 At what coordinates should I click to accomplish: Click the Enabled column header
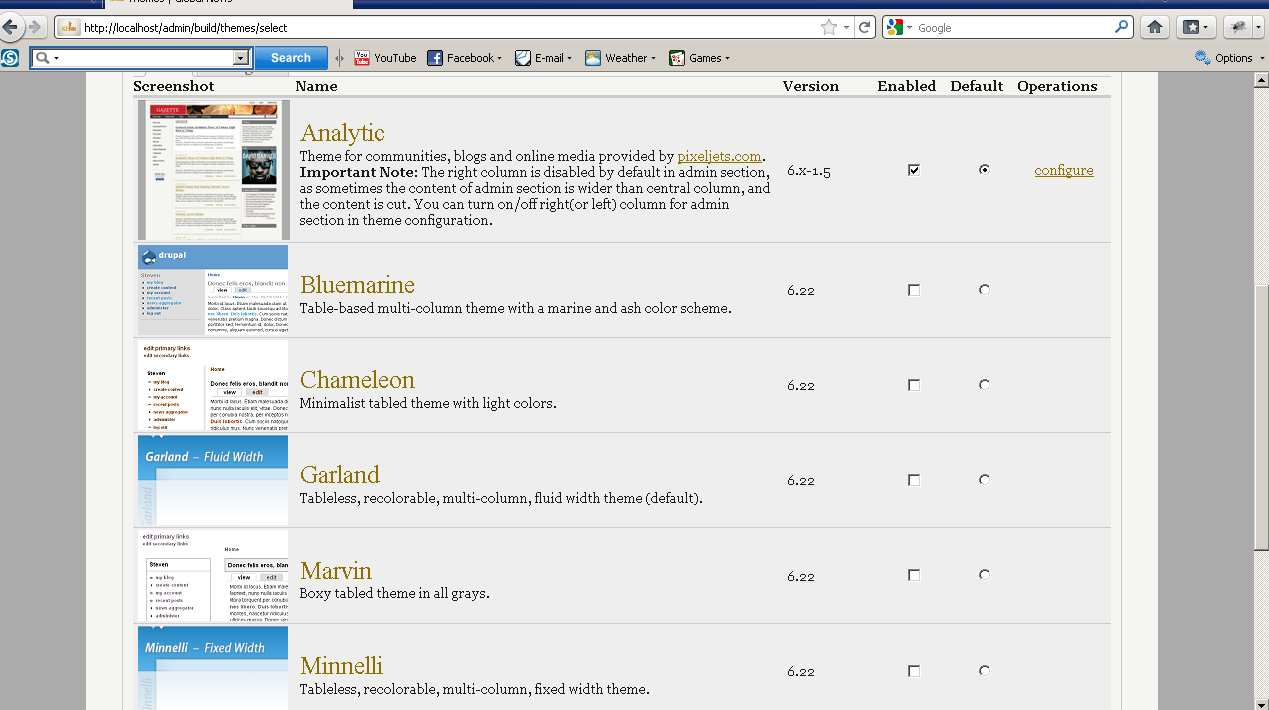(x=907, y=86)
